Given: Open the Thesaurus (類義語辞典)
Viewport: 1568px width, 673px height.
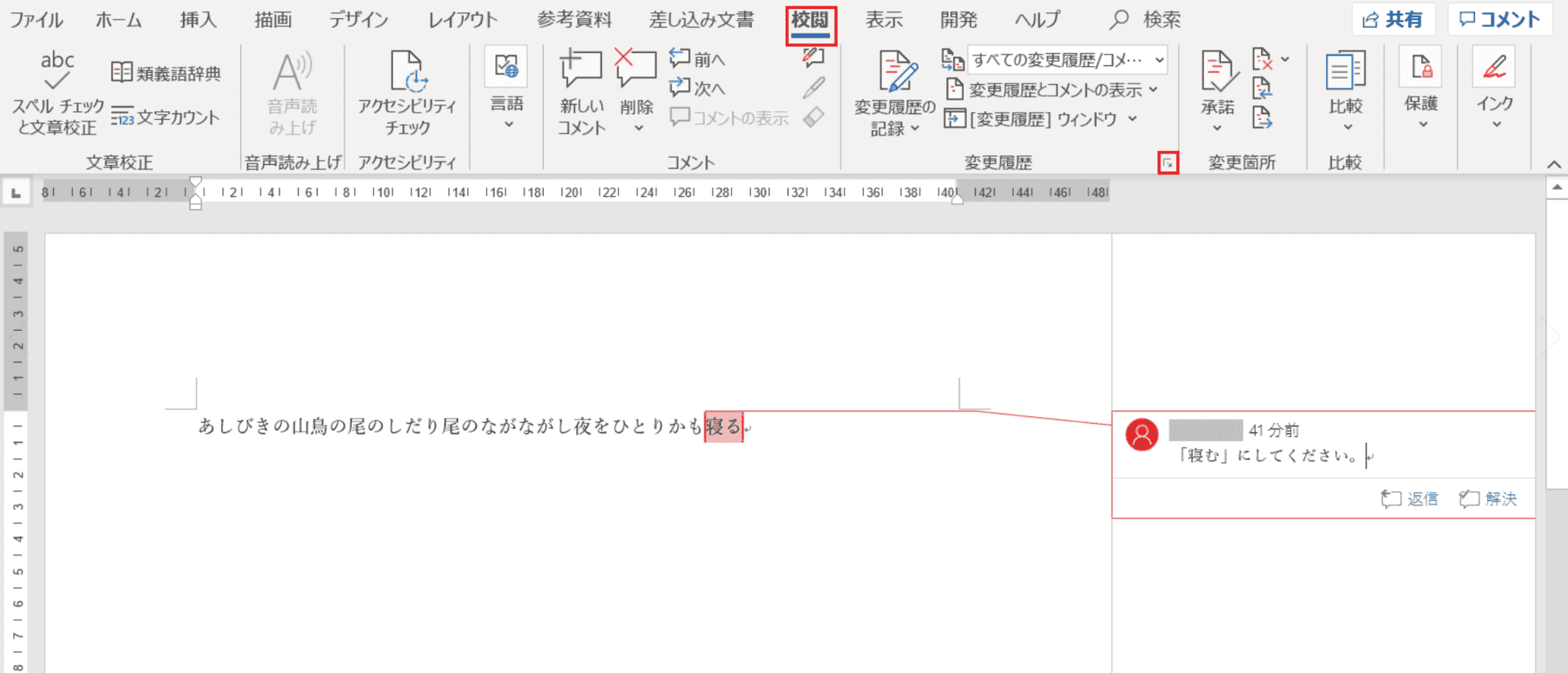Looking at the screenshot, I should [166, 74].
